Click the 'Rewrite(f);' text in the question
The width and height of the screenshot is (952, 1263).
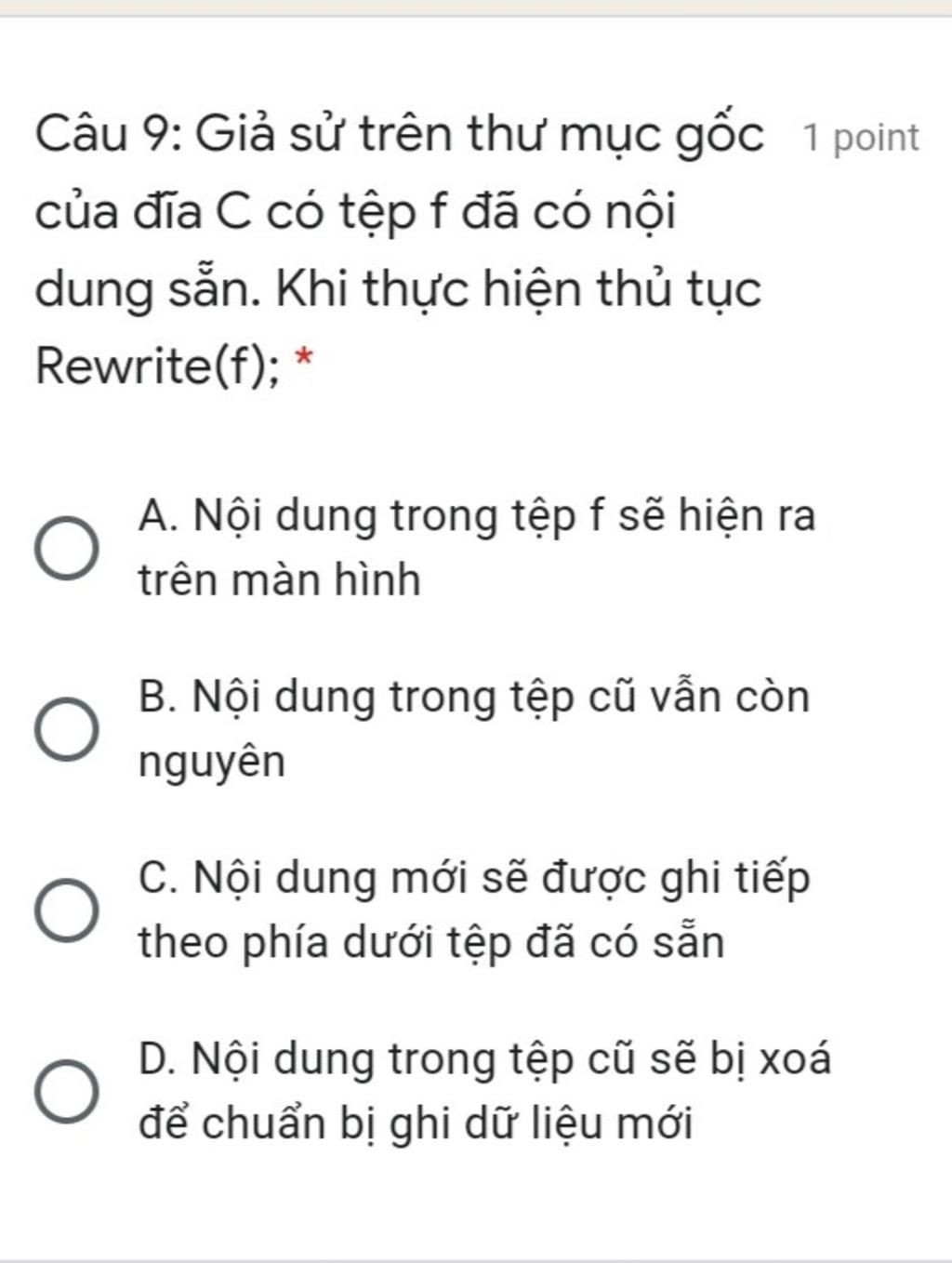tap(156, 366)
